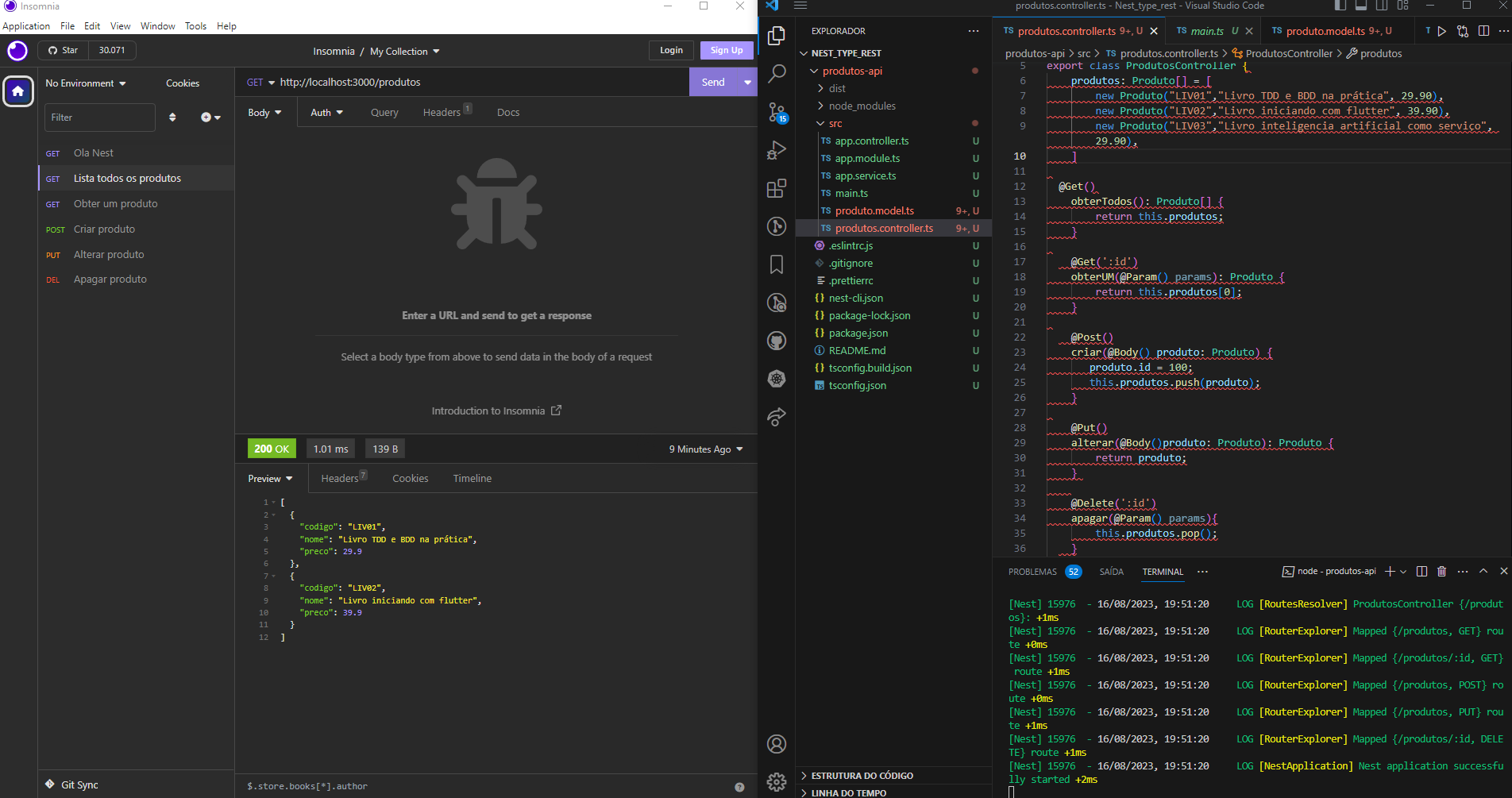1512x798 pixels.
Task: Click the Send request button
Action: click(713, 83)
